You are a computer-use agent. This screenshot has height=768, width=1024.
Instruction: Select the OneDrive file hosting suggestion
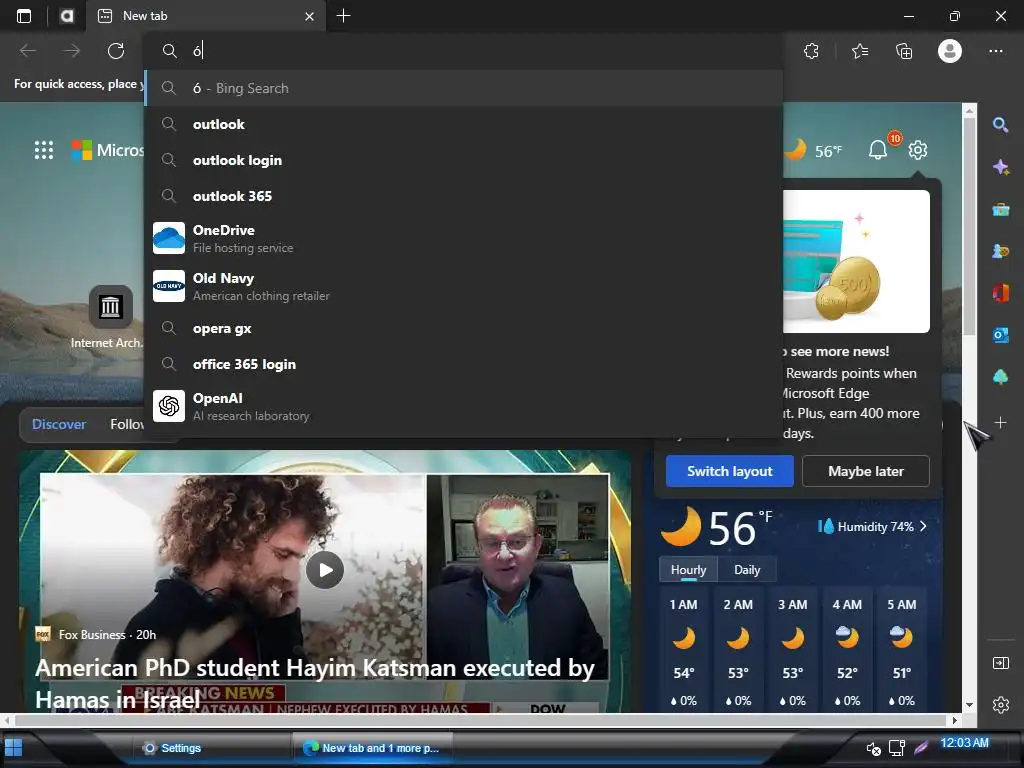(x=464, y=238)
